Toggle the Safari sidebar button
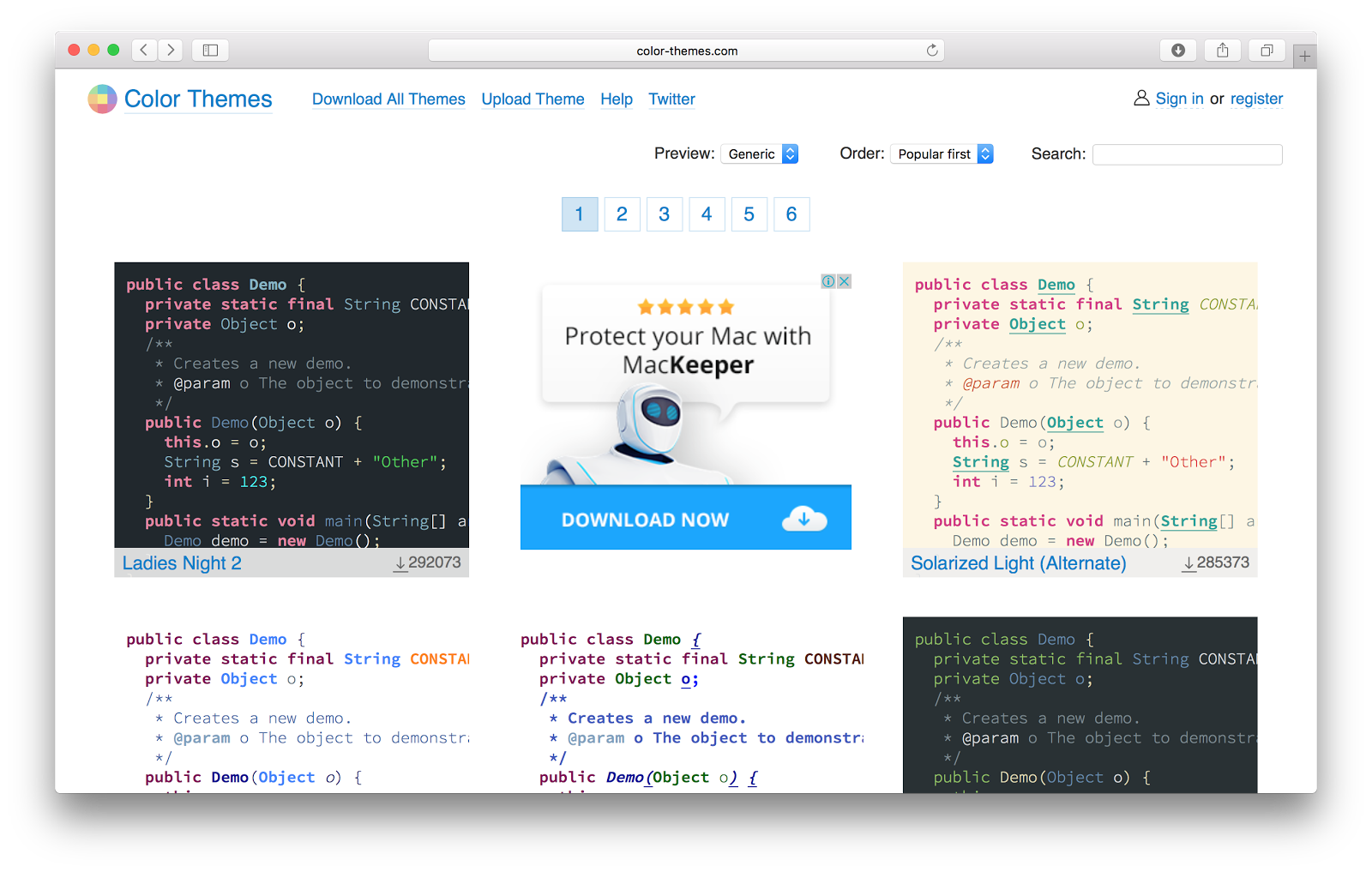 pyautogui.click(x=210, y=50)
